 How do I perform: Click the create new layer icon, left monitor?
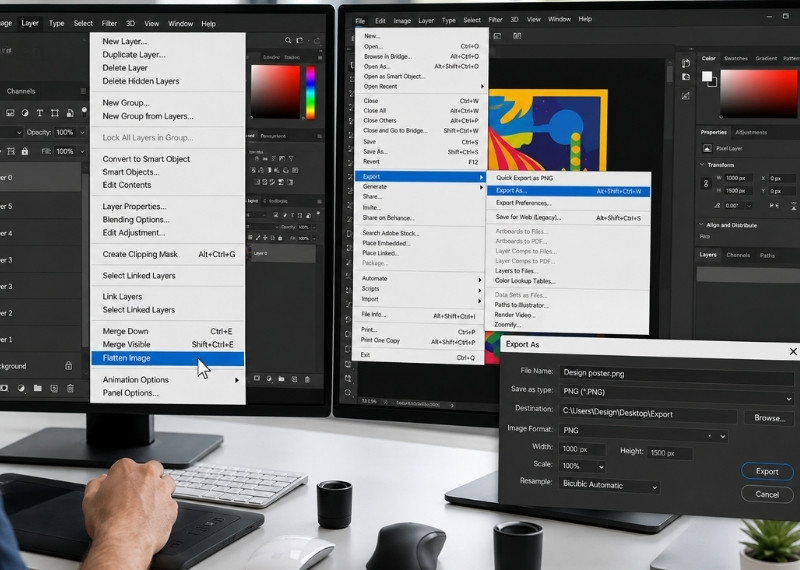click(x=54, y=388)
